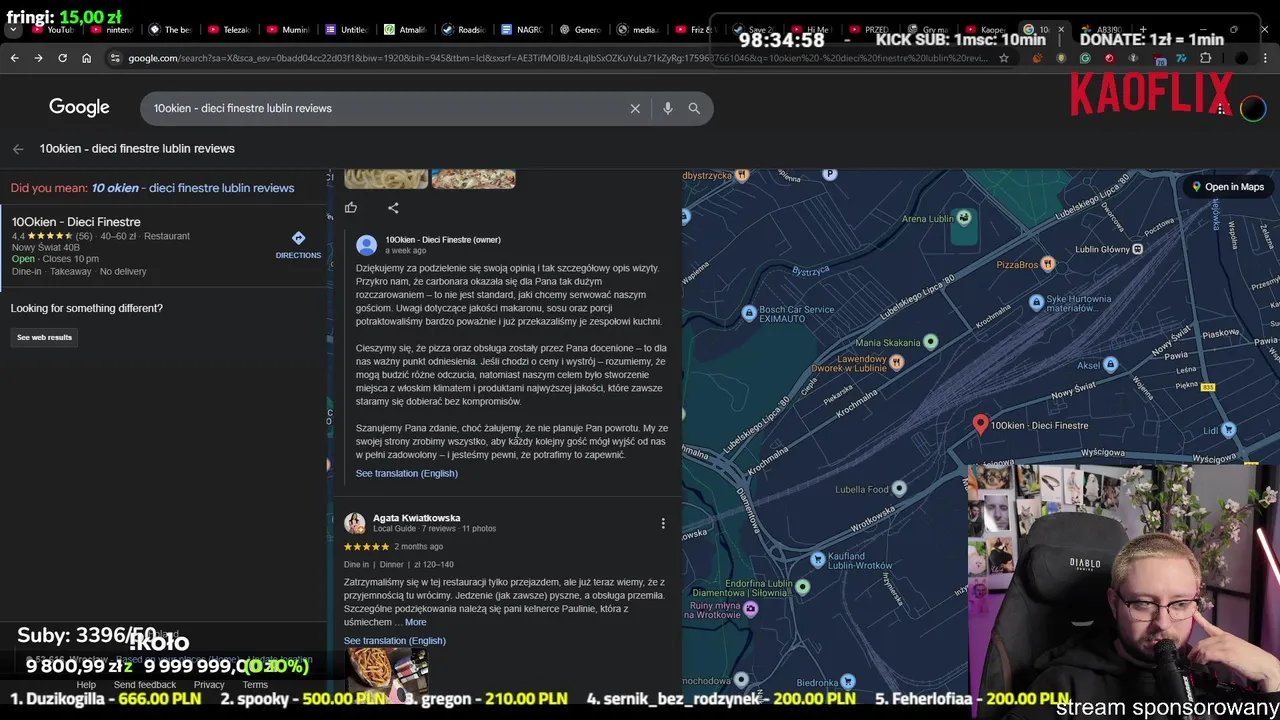The image size is (1280, 720).
Task: Switch to the YouTube browser tab
Action: pyautogui.click(x=53, y=30)
